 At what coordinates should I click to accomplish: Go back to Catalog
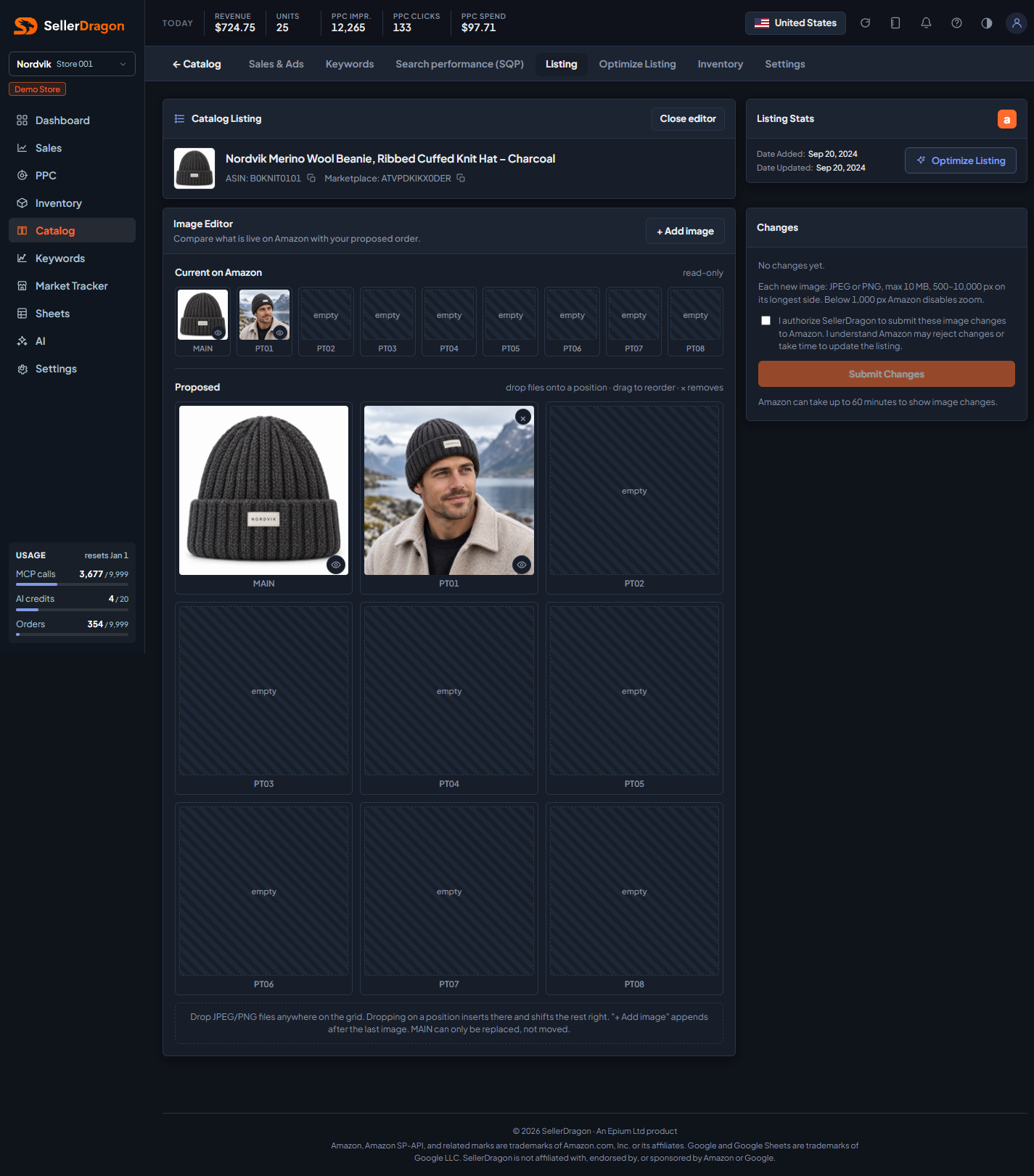pos(197,64)
